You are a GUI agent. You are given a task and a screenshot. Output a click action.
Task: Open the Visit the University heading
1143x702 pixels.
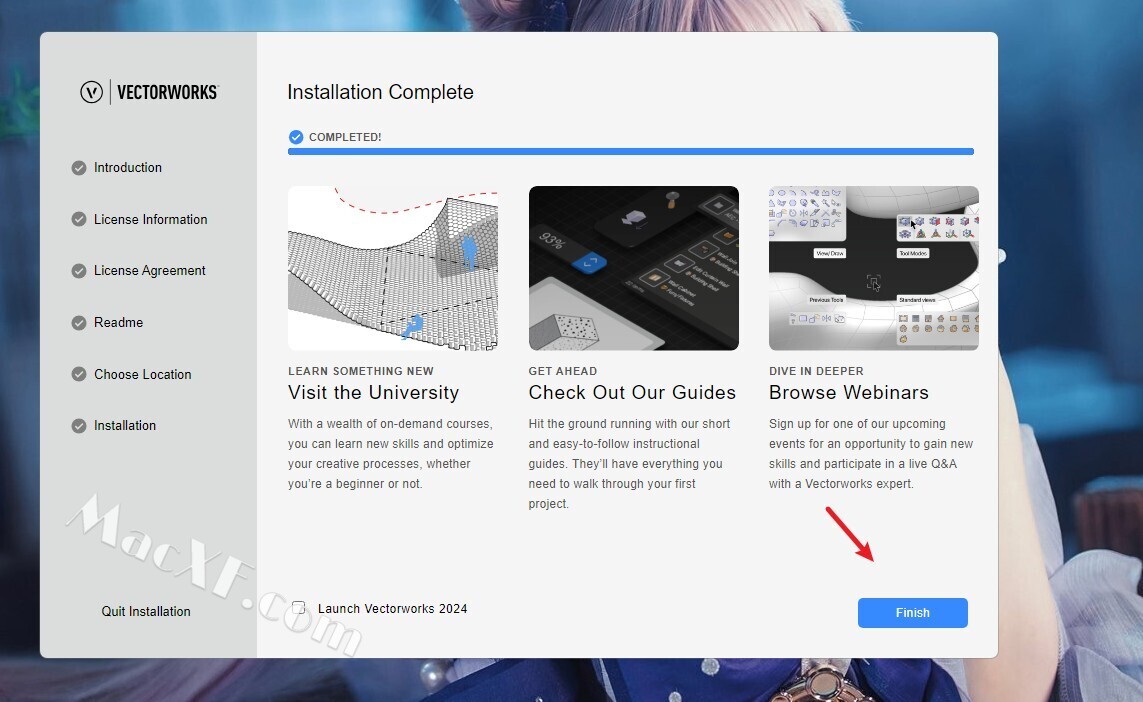373,392
